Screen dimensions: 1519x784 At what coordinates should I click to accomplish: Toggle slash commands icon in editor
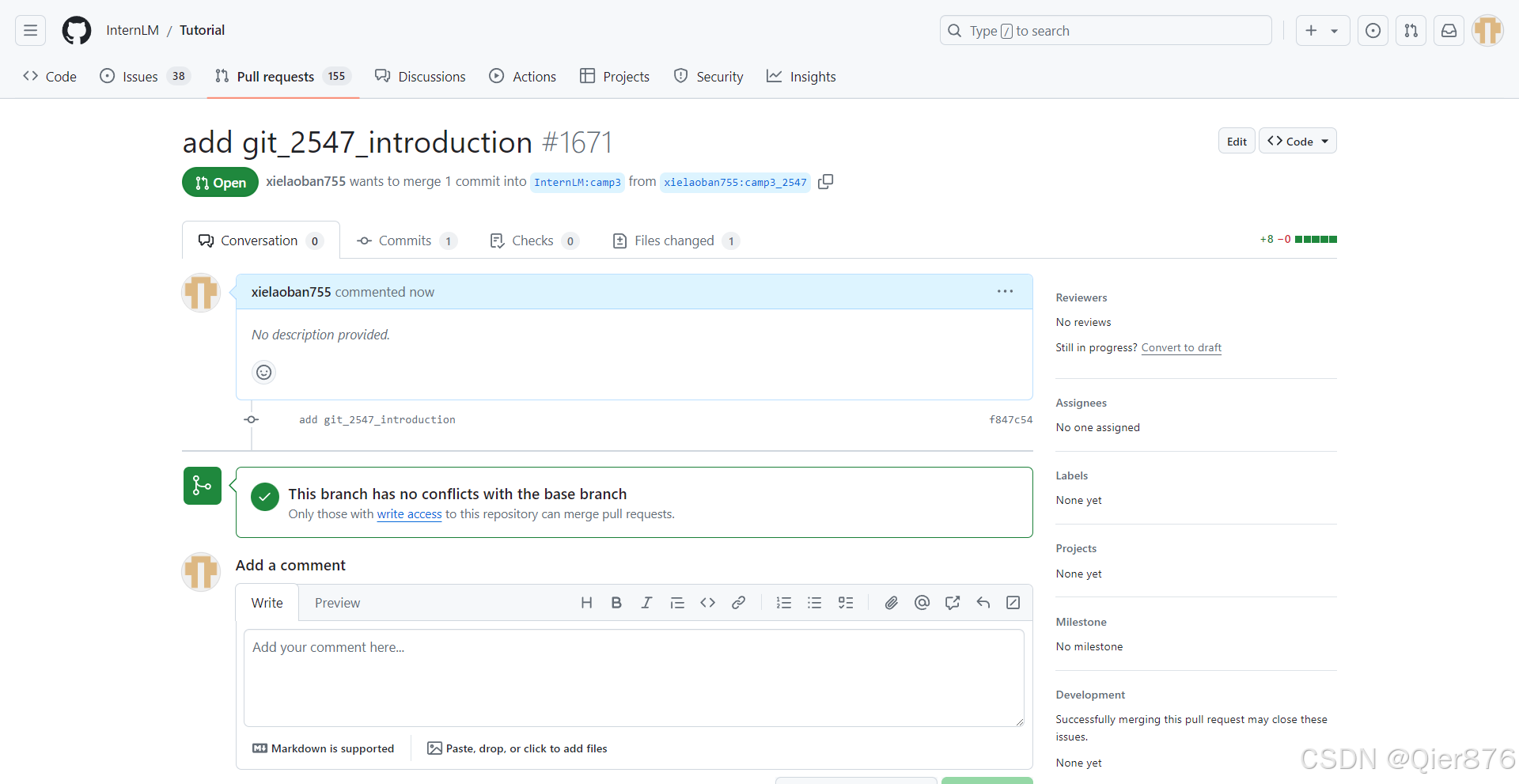1013,603
